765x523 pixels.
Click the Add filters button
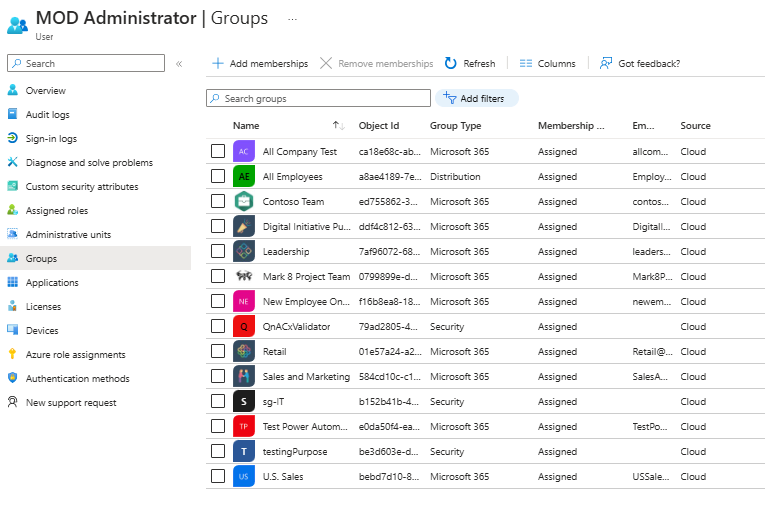tap(477, 98)
